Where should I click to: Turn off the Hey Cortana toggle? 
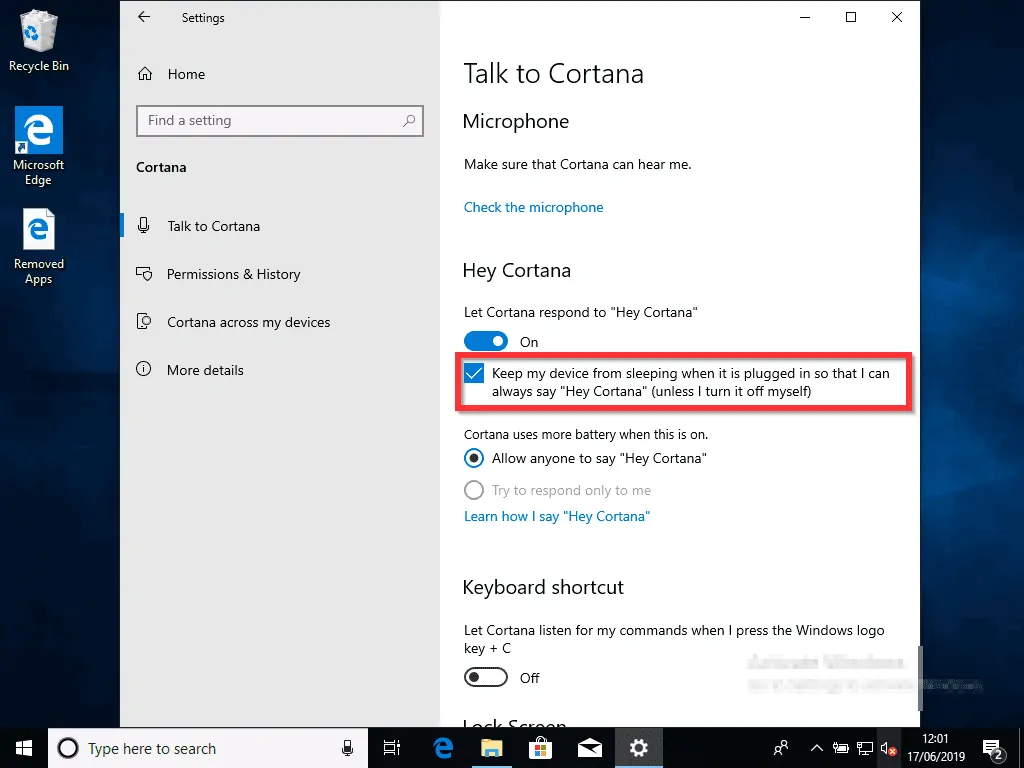[486, 342]
